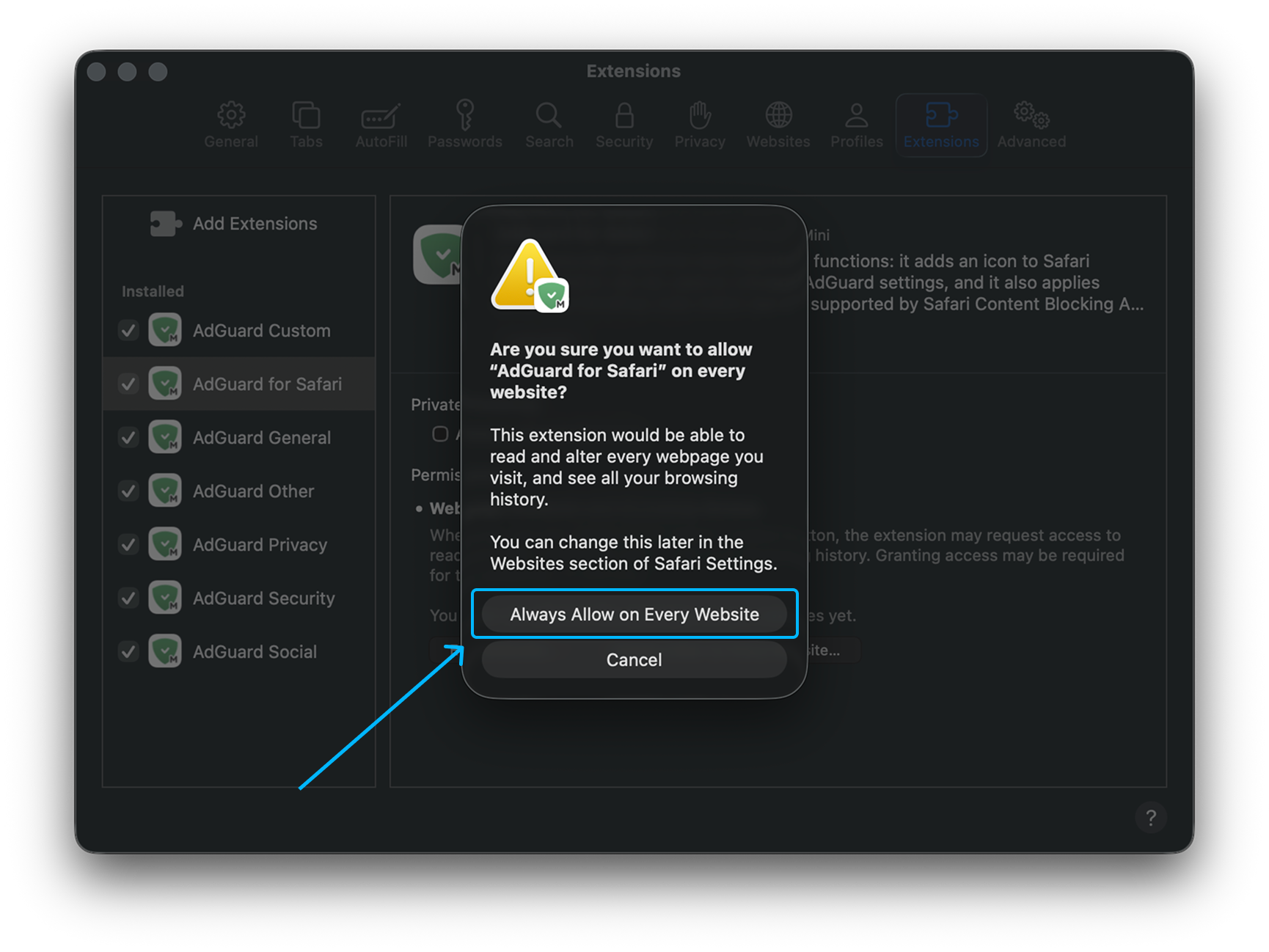Select AdGuard Security in the extensions list
The image size is (1269, 952).
click(263, 598)
